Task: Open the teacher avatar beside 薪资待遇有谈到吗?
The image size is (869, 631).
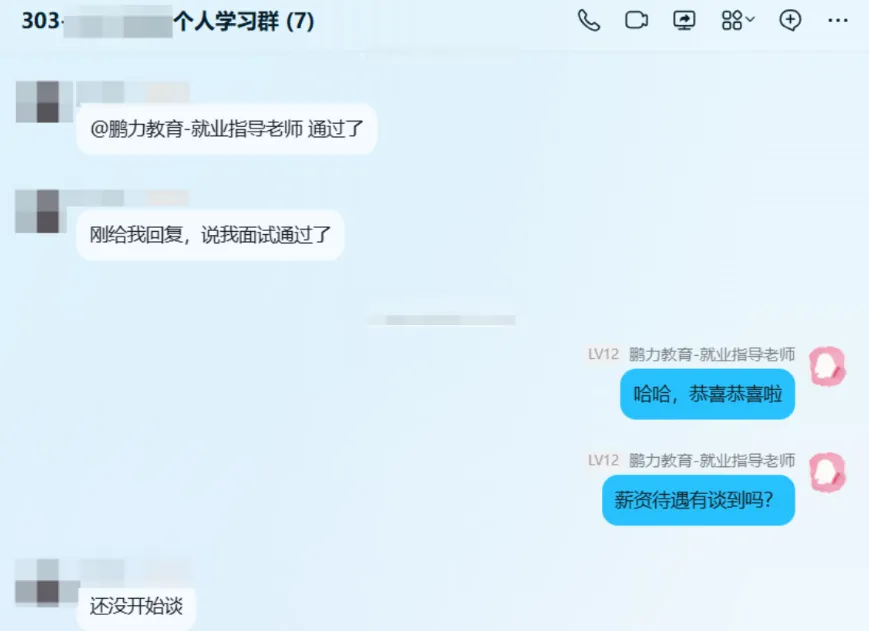Action: point(827,473)
